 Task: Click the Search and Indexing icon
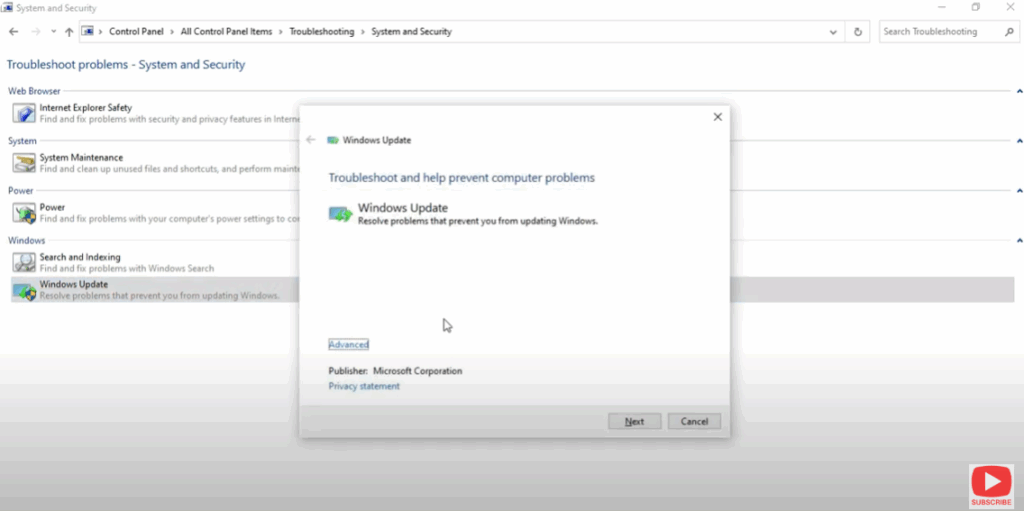[x=24, y=262]
